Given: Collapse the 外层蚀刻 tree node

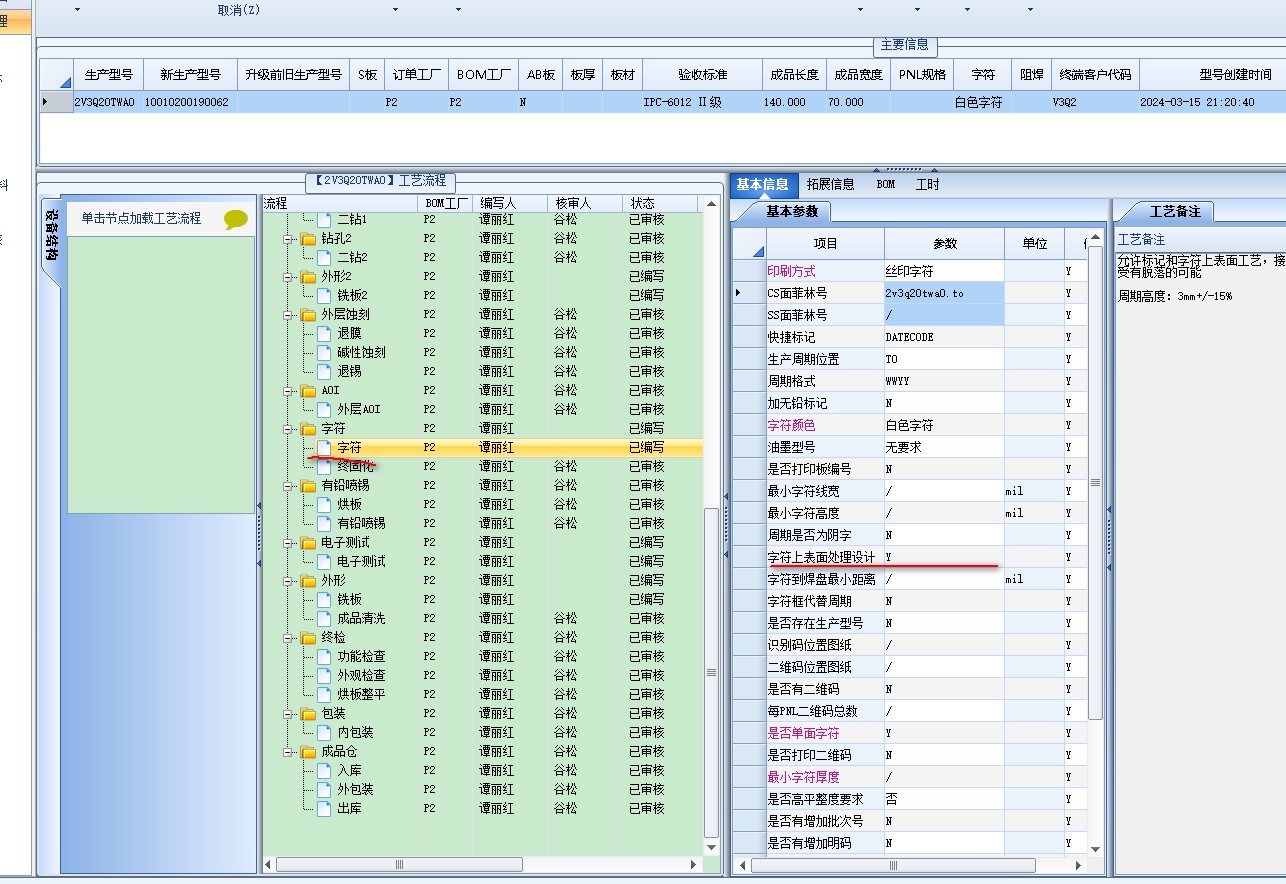Looking at the screenshot, I should click(x=288, y=315).
